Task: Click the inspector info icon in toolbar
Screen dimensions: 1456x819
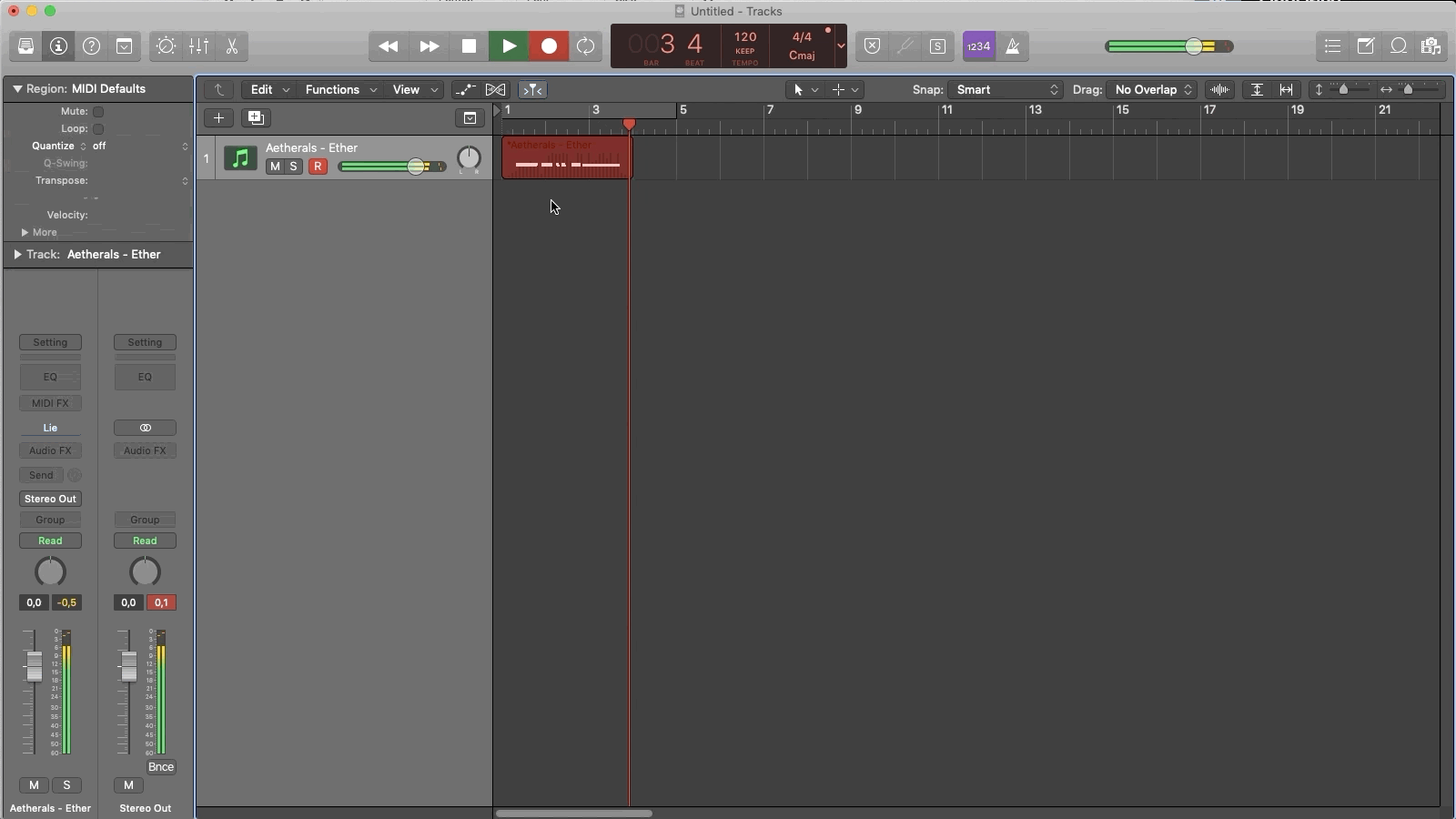Action: tap(57, 46)
